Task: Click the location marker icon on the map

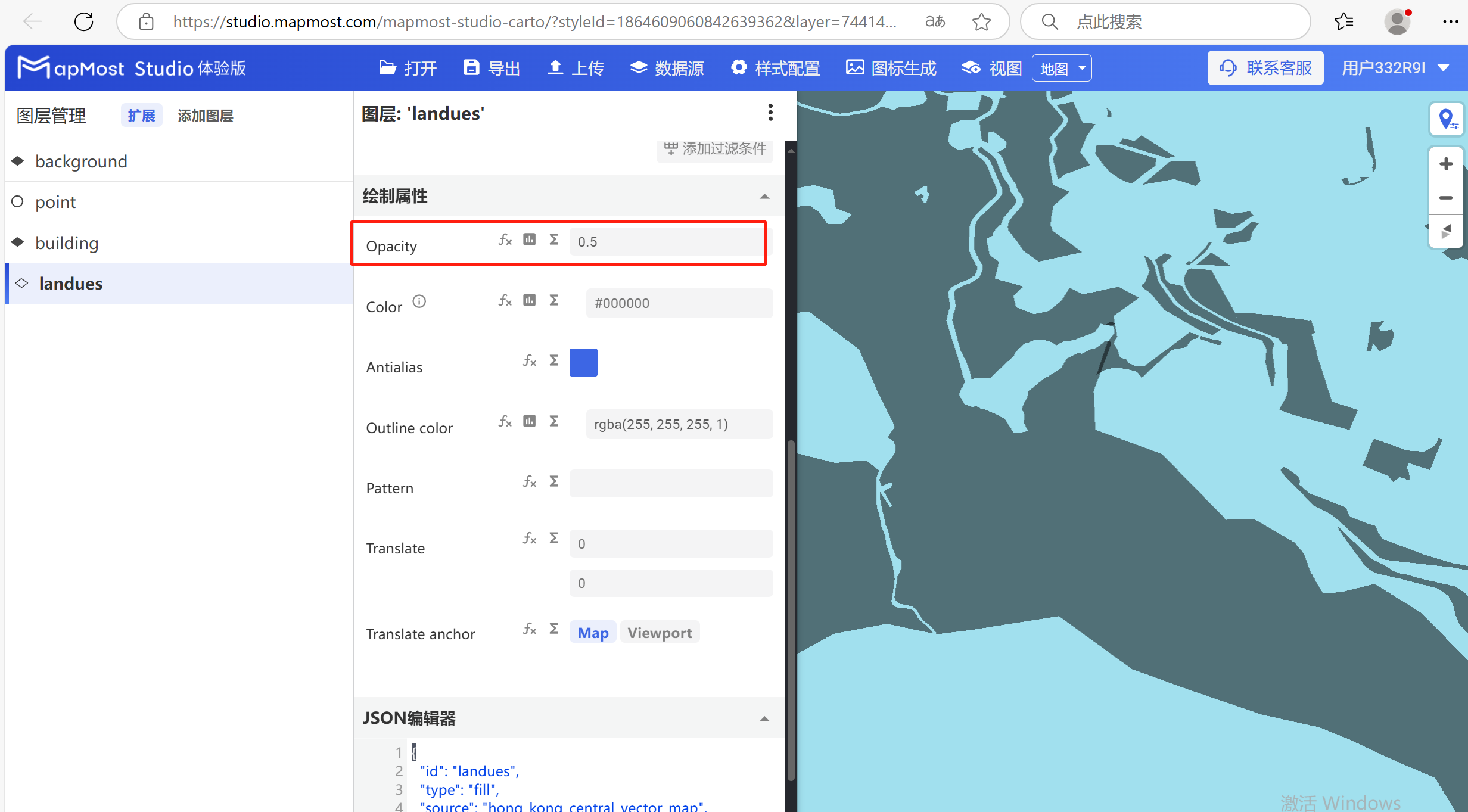Action: click(x=1447, y=119)
